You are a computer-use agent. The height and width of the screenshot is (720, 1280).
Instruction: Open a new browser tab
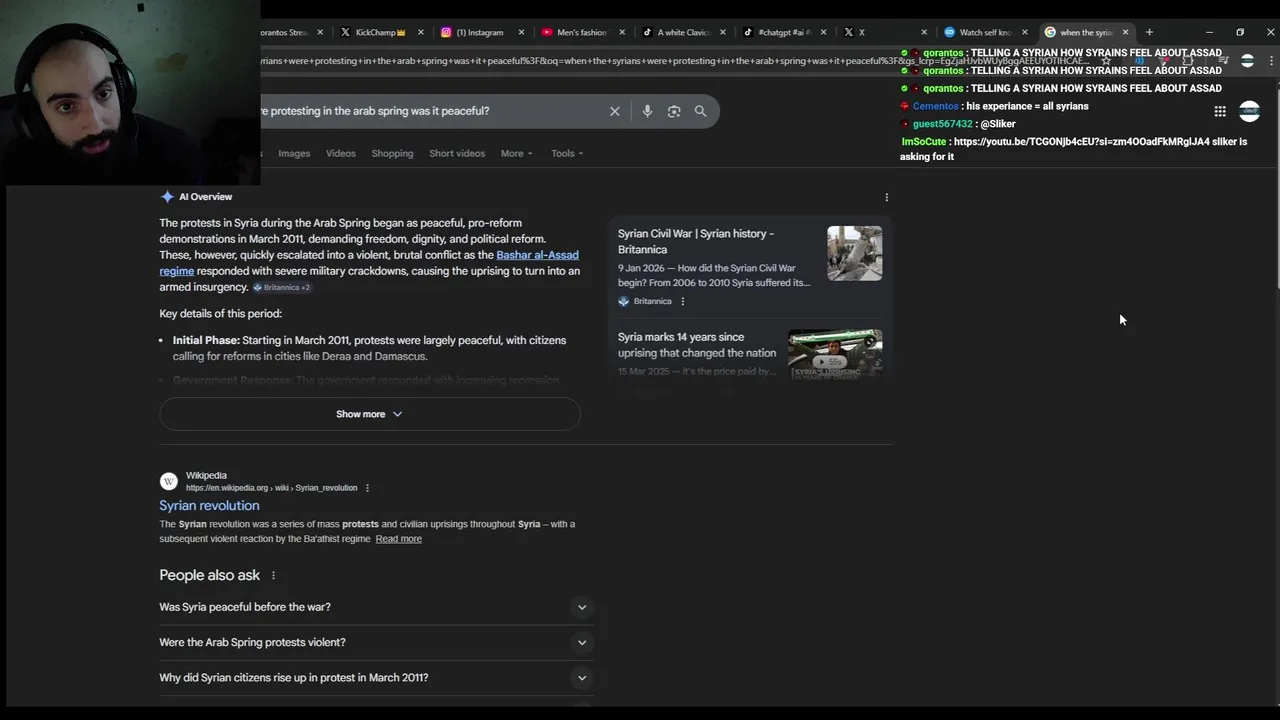click(x=1149, y=32)
